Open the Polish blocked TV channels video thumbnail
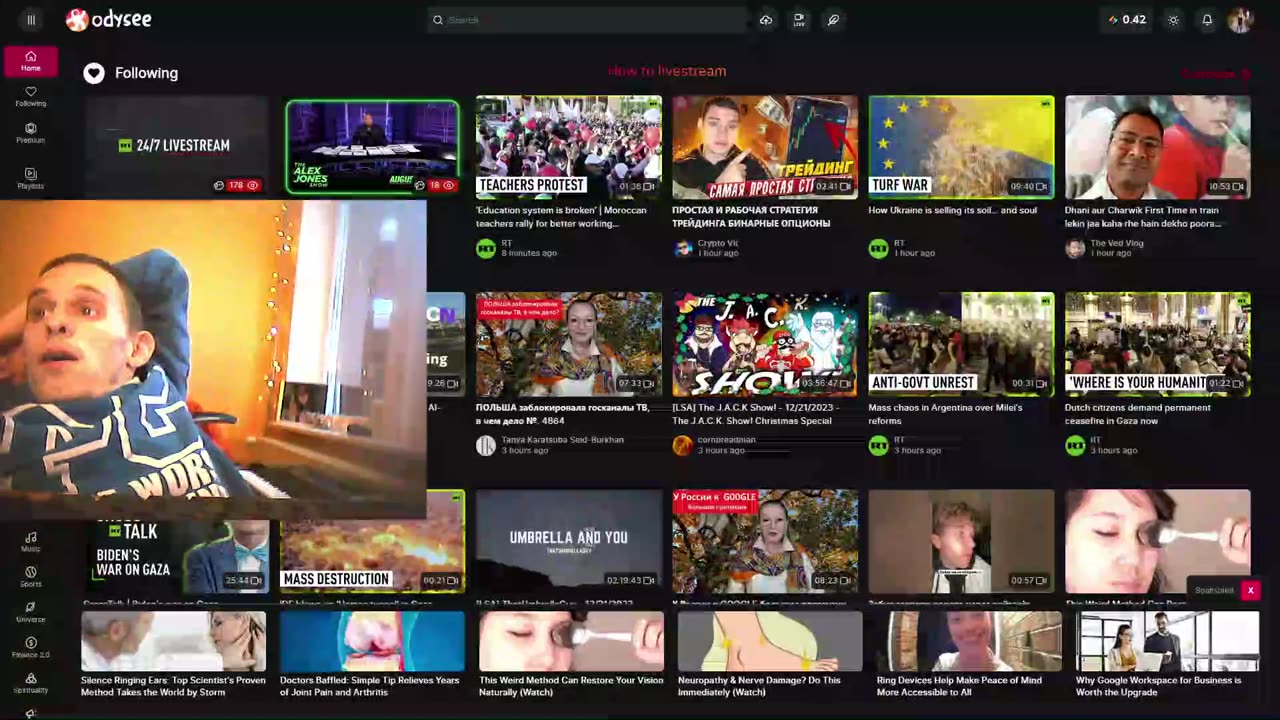Screen dimensions: 1280x720 [569, 344]
